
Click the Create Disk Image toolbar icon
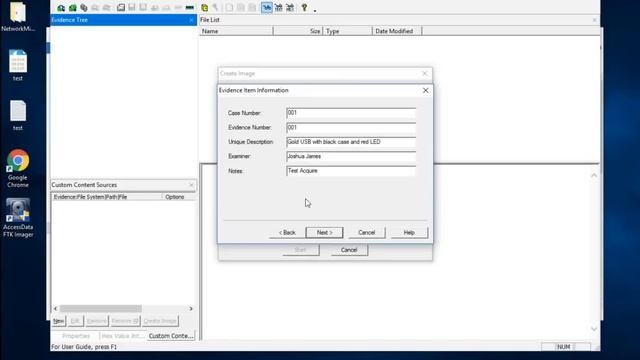[121, 8]
